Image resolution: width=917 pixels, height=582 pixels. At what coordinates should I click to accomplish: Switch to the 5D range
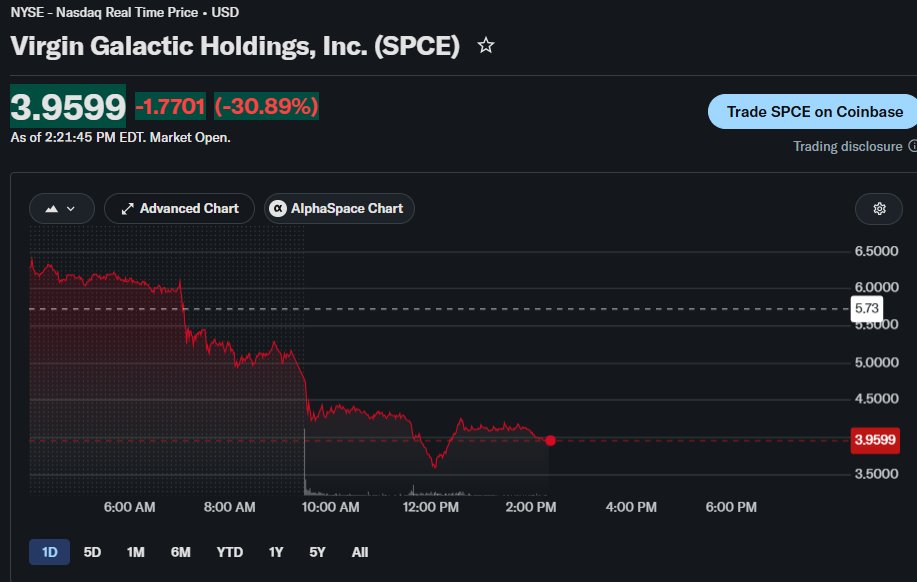click(x=92, y=552)
